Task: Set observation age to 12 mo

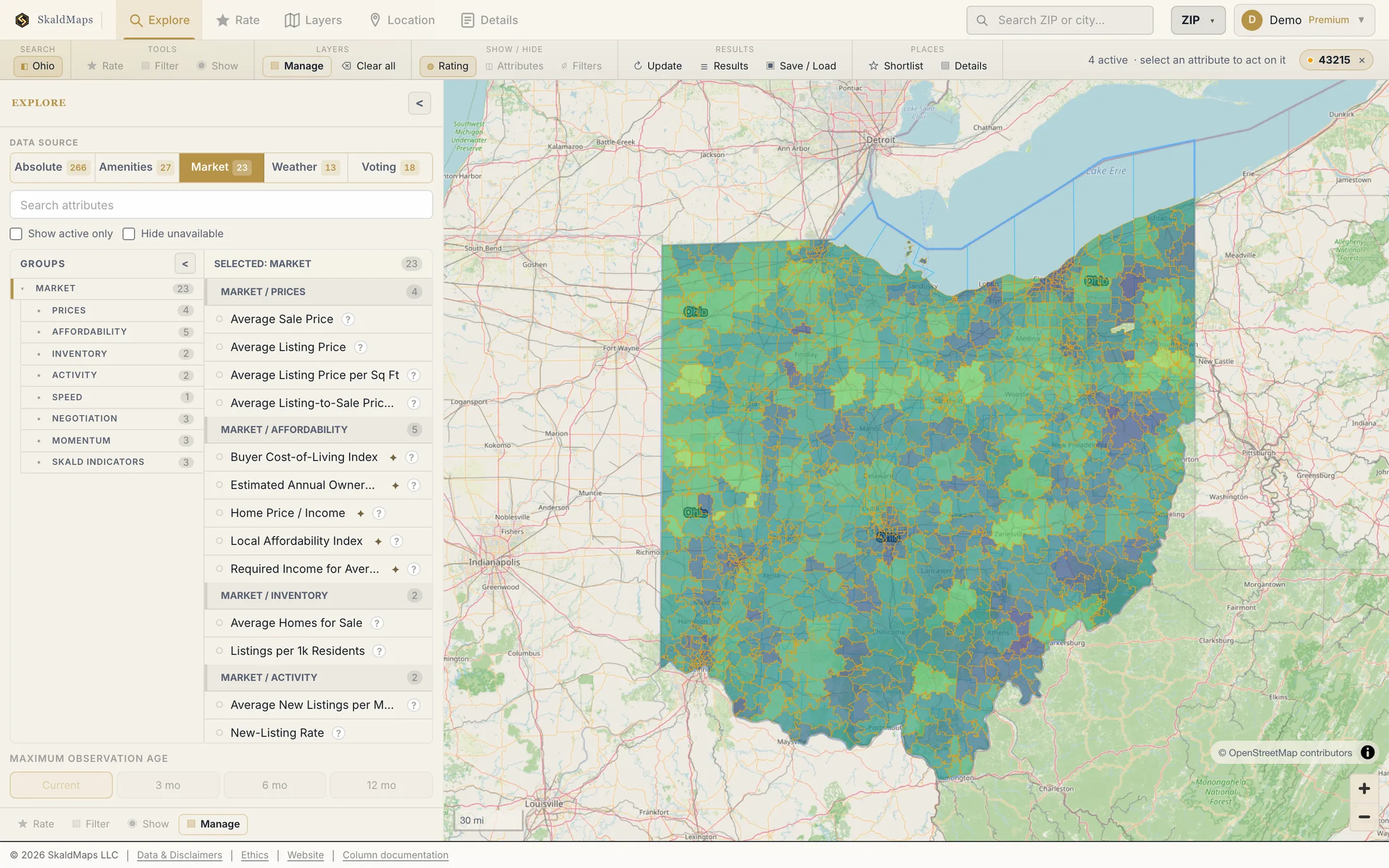Action: pyautogui.click(x=381, y=785)
